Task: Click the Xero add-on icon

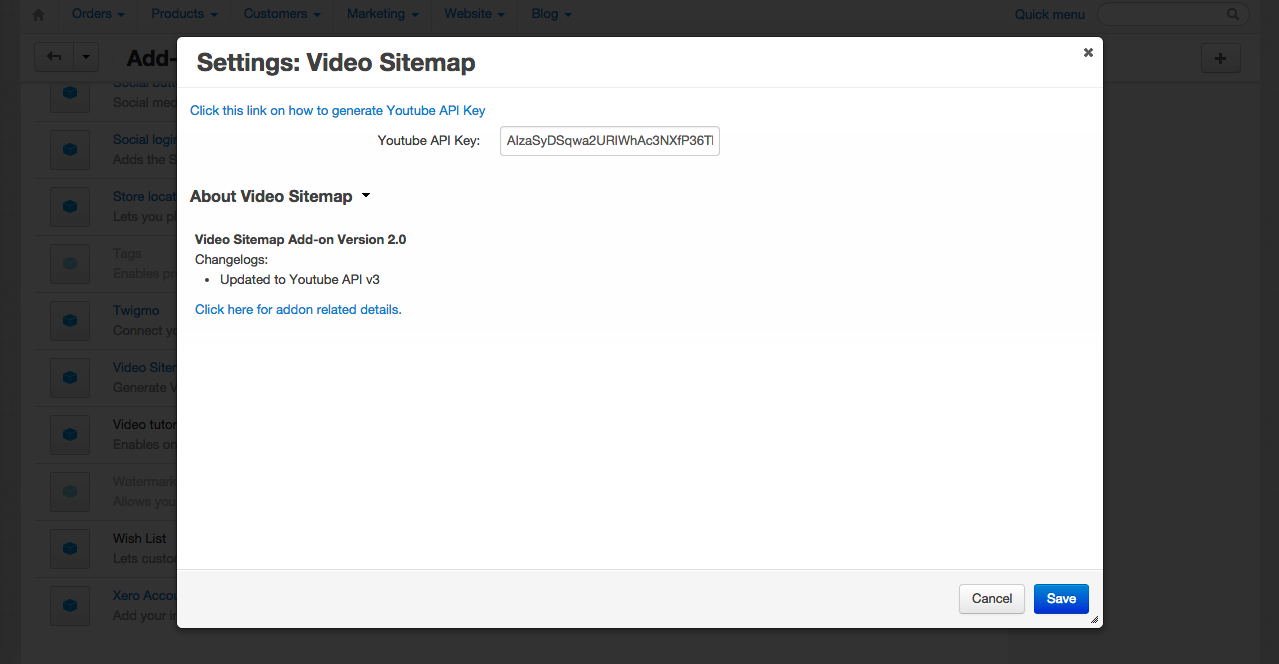Action: (70, 606)
